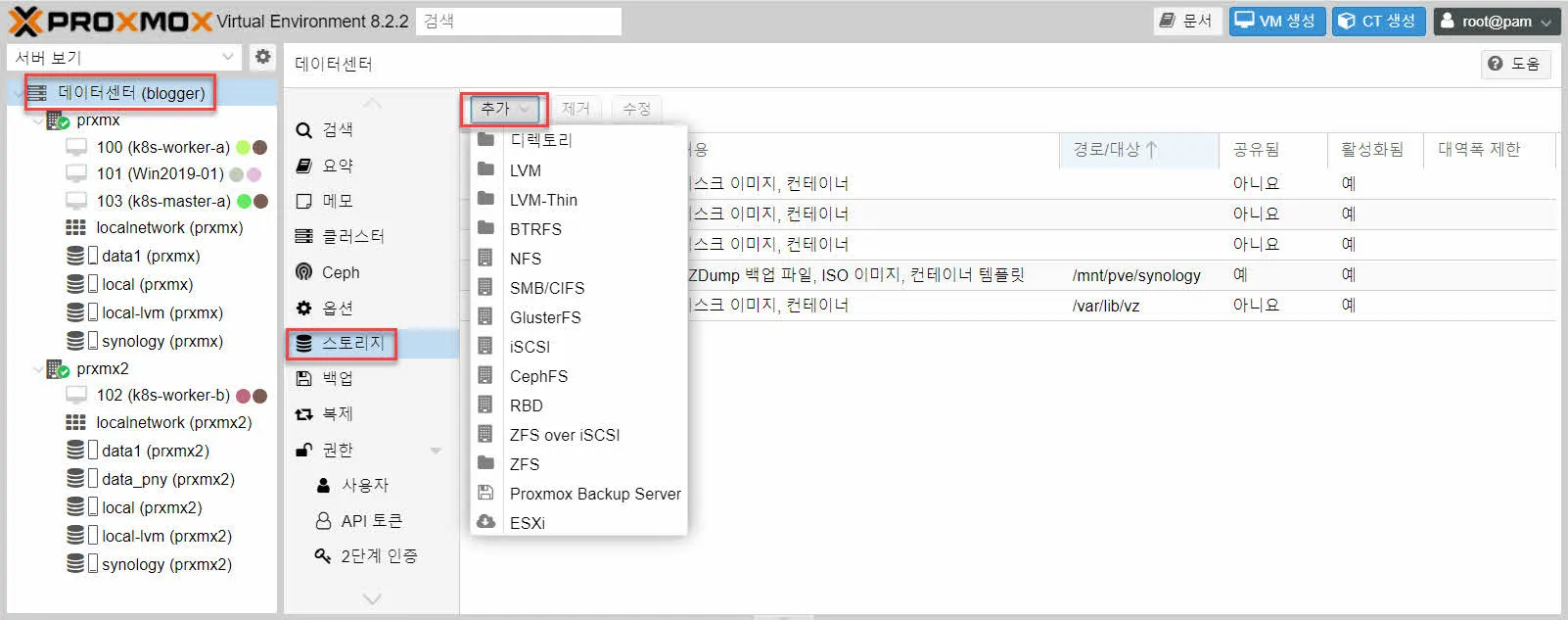The height and width of the screenshot is (620, 1568).
Task: Open server view settings gear
Action: [x=262, y=57]
